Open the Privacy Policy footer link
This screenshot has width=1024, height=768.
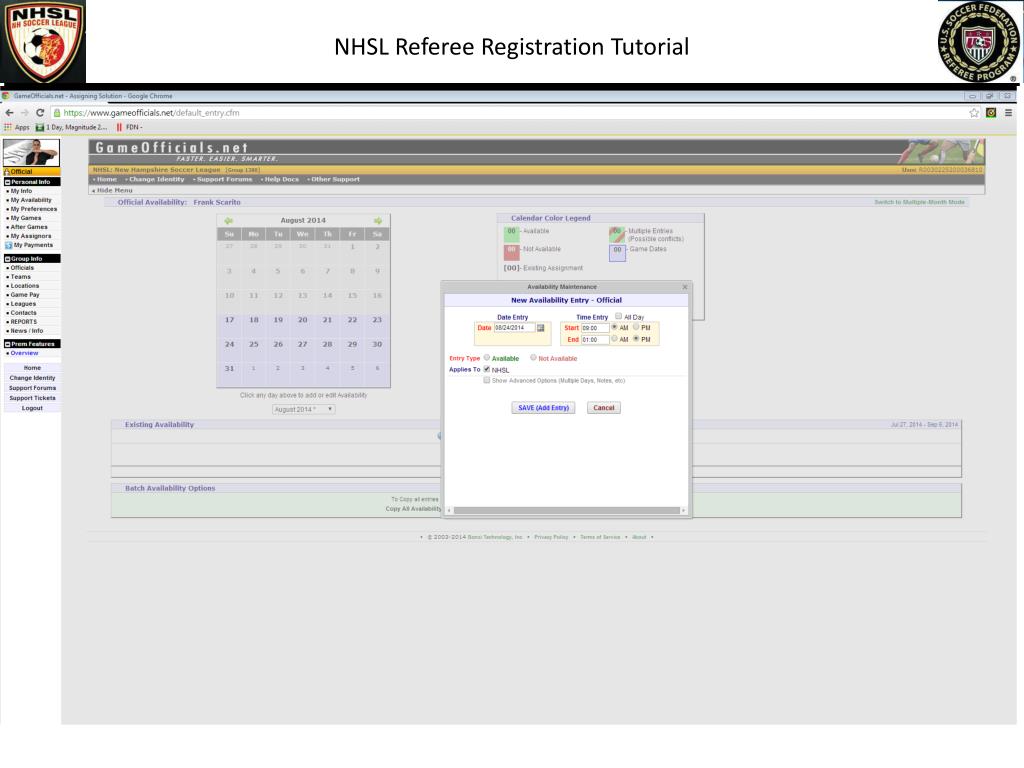tap(551, 537)
